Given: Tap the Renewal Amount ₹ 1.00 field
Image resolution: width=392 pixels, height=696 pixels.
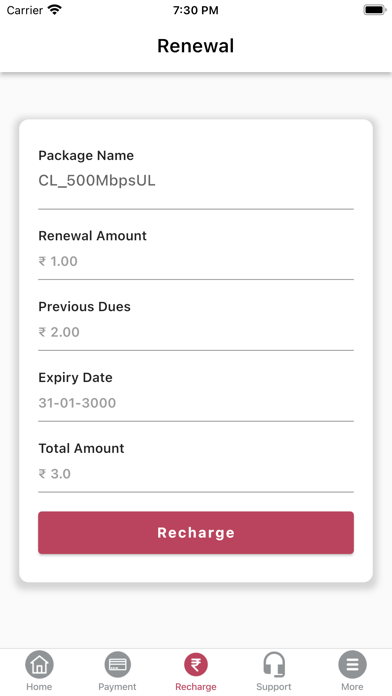Looking at the screenshot, I should point(196,261).
